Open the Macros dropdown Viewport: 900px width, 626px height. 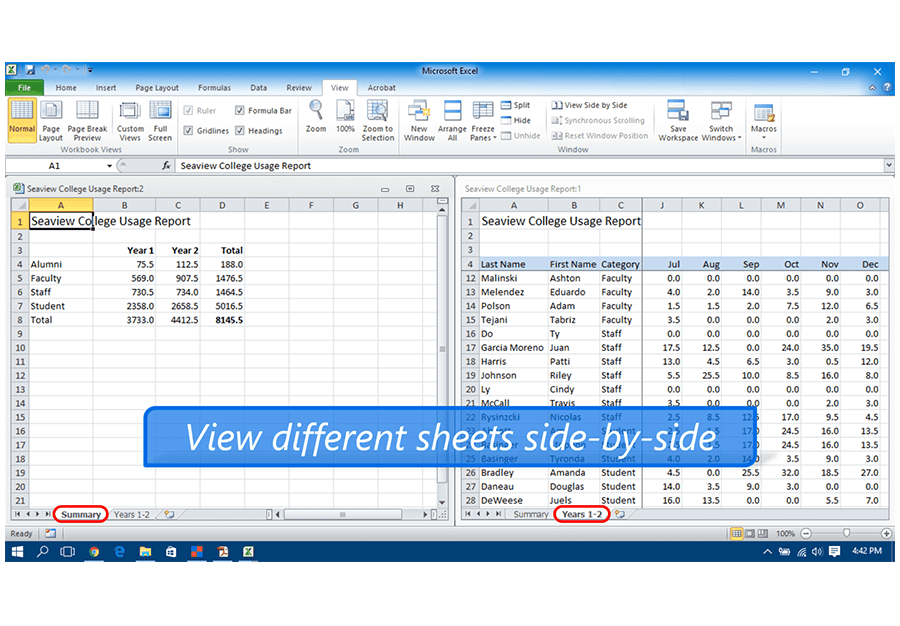pyautogui.click(x=764, y=120)
